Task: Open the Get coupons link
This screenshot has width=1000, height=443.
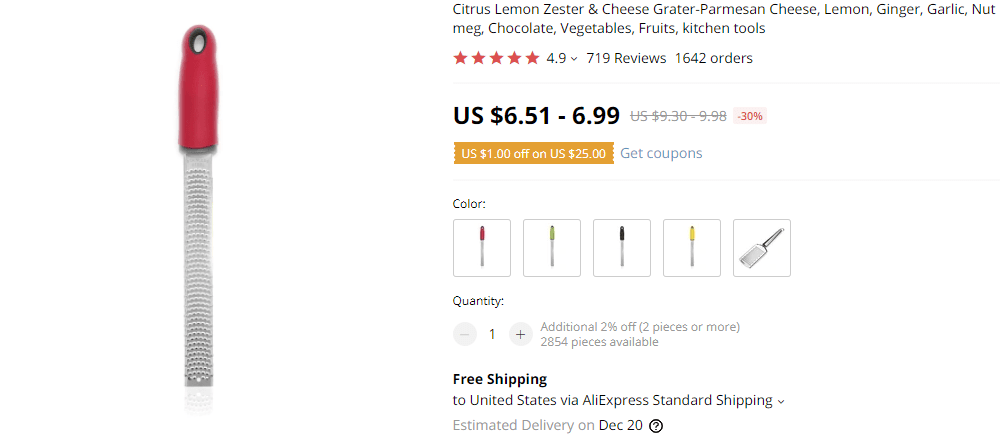Action: 661,153
